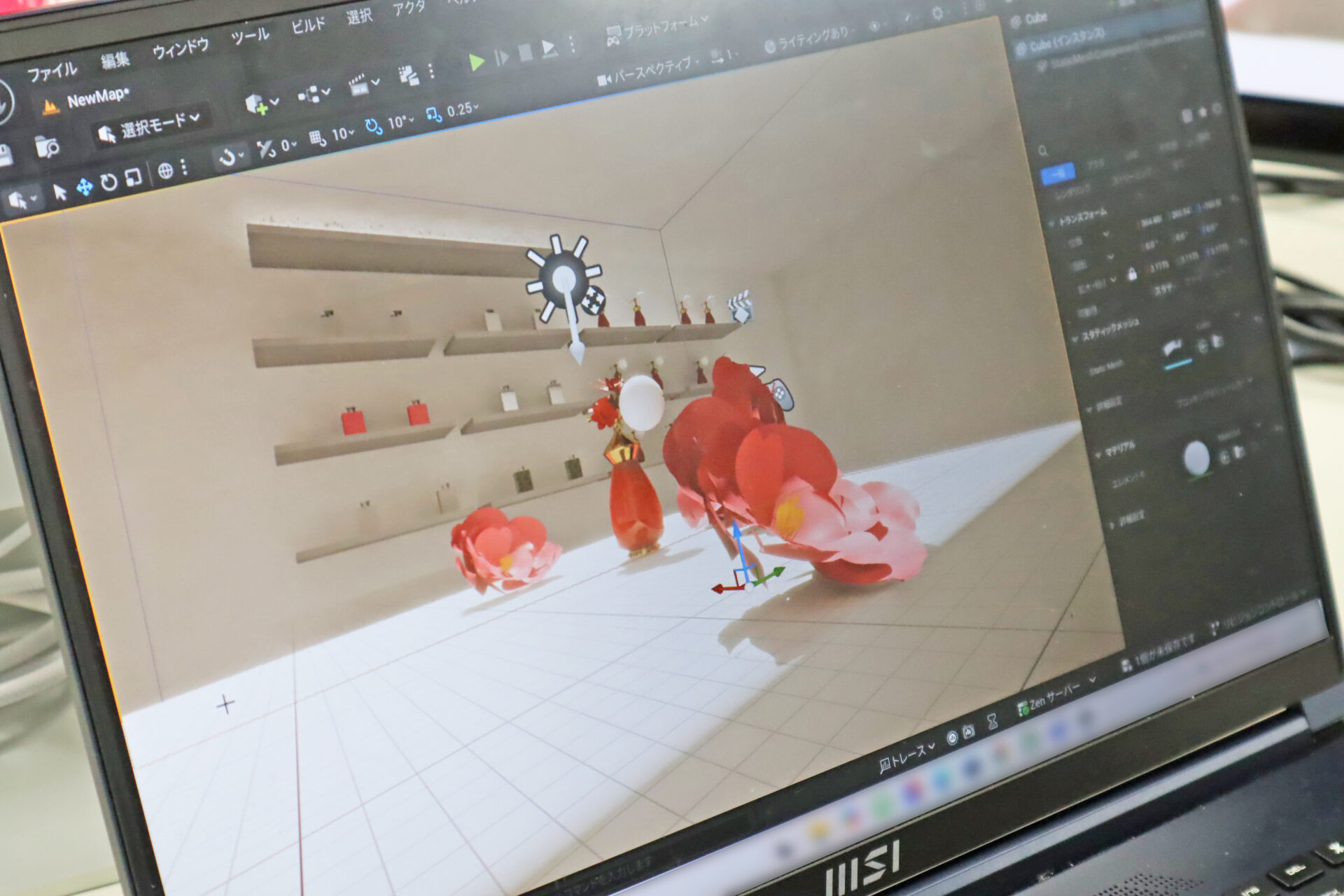This screenshot has height=896, width=1344.
Task: Open the ツール menu
Action: pyautogui.click(x=250, y=36)
